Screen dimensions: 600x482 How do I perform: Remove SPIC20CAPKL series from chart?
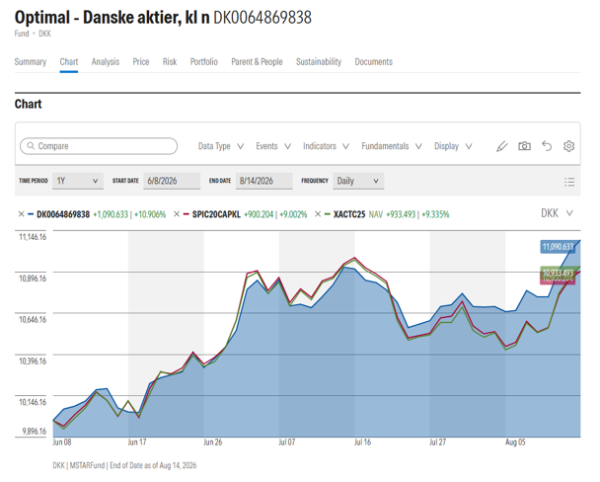(176, 214)
